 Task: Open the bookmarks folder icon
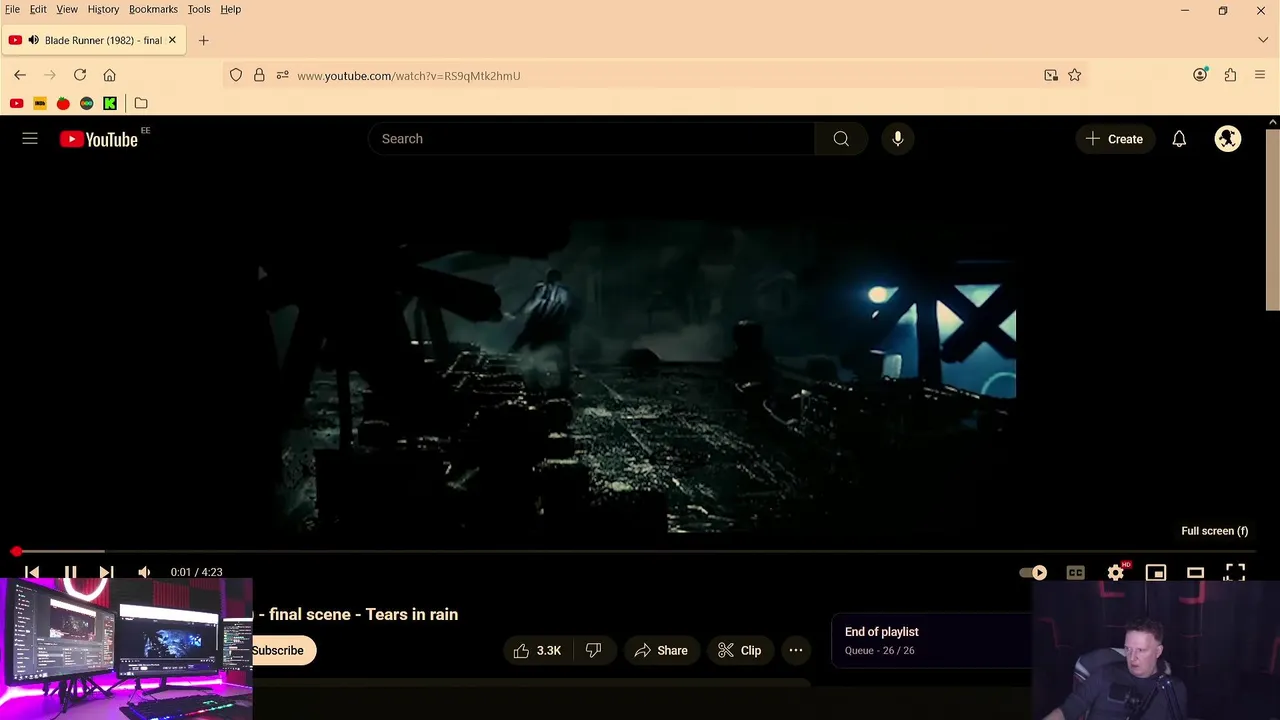[x=141, y=103]
